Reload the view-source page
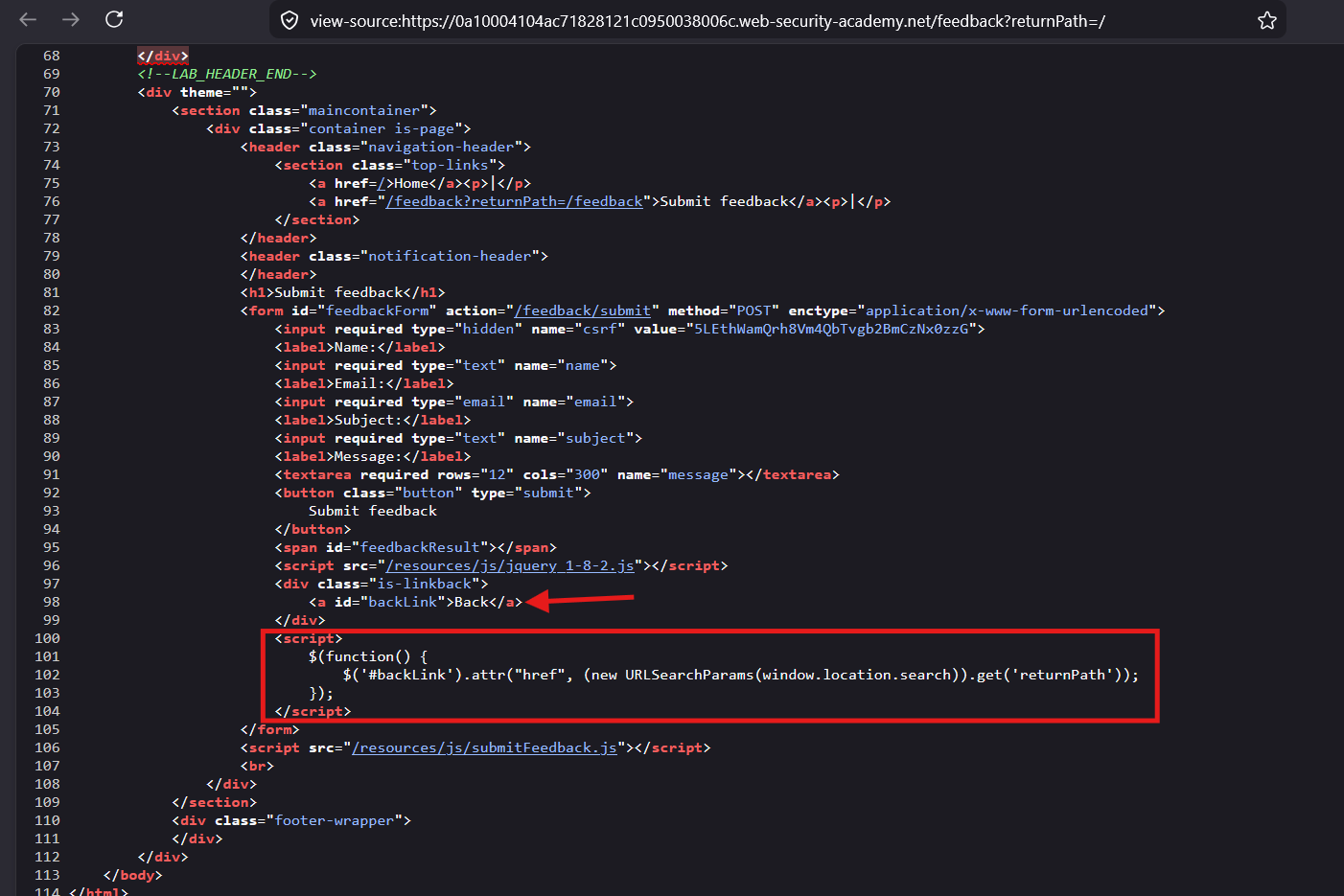 (x=114, y=19)
